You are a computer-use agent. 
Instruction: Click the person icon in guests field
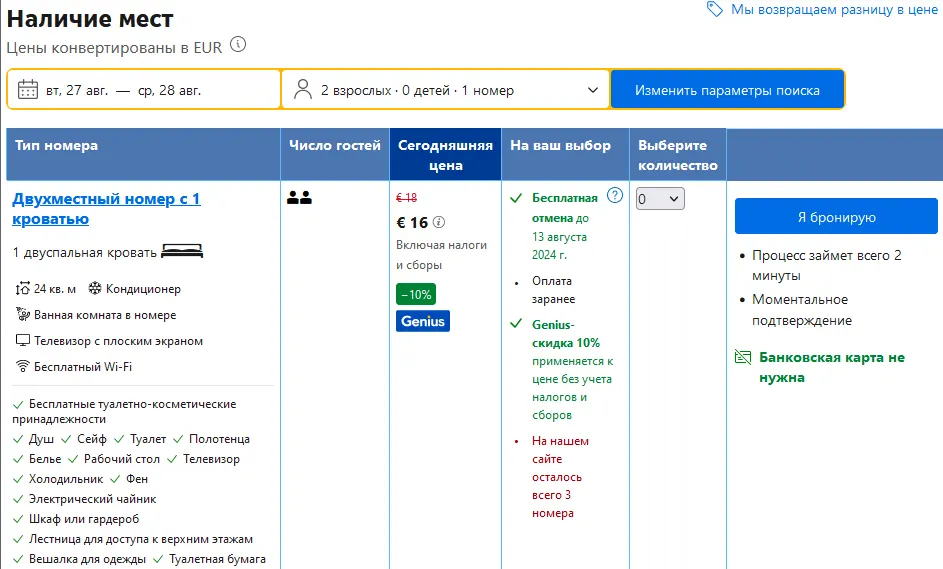tap(303, 90)
